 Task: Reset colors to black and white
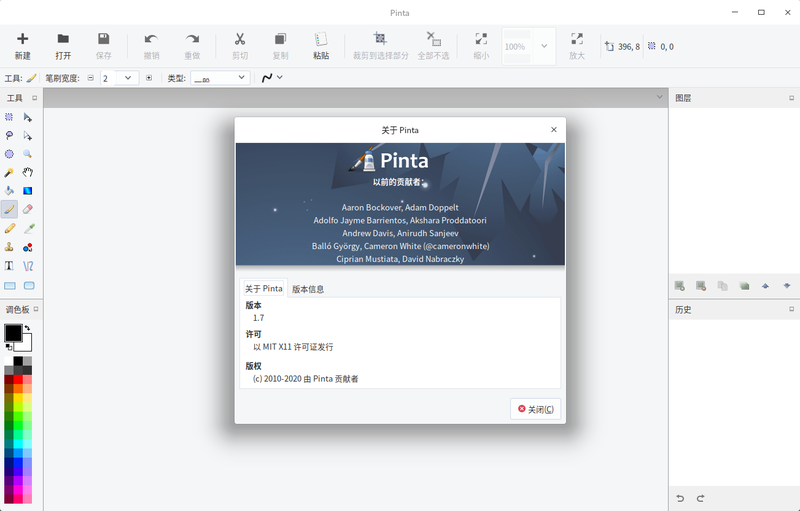click(x=7, y=347)
